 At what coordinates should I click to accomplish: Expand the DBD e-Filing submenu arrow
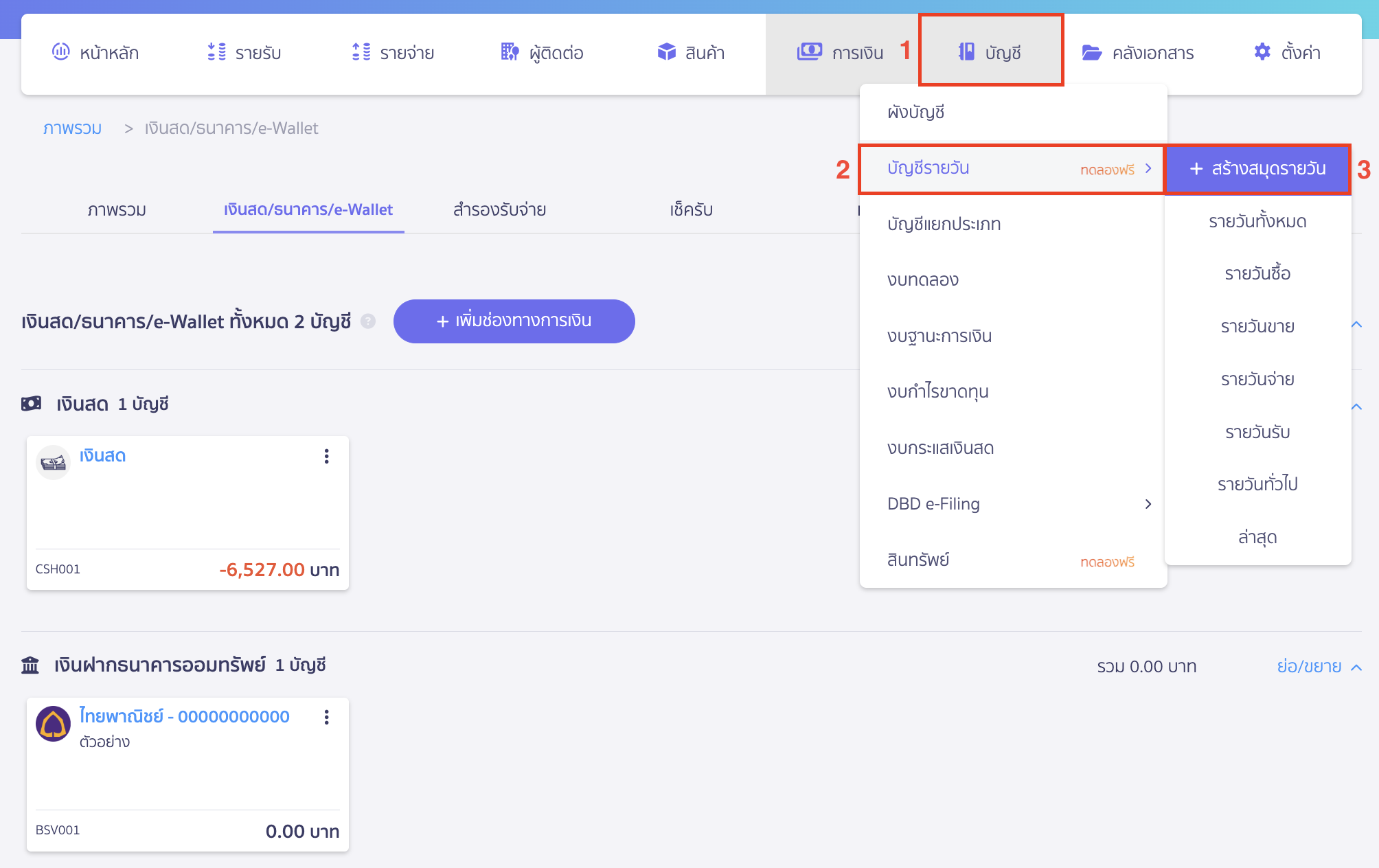pos(1148,503)
